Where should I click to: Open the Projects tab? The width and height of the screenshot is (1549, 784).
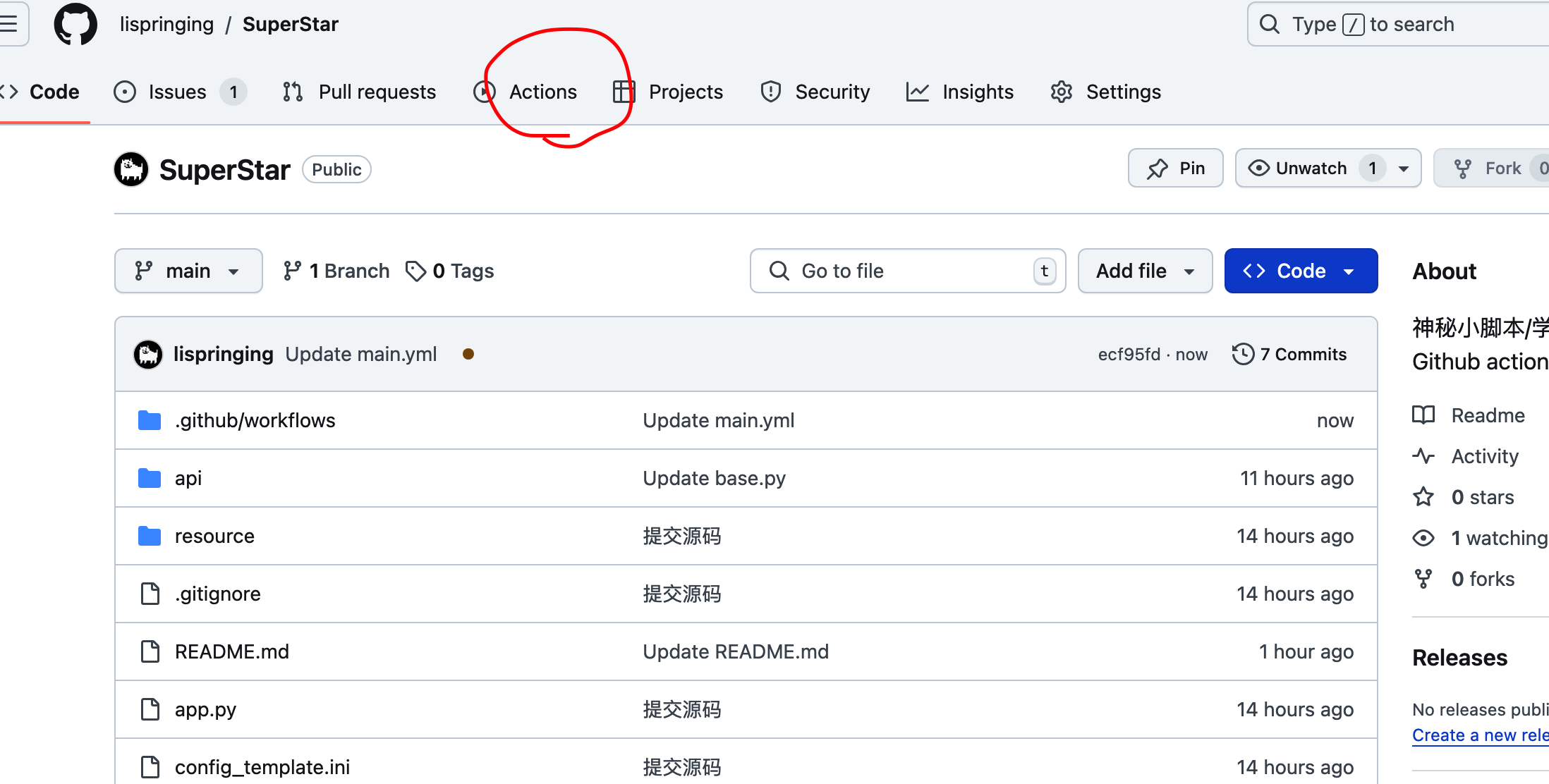(x=668, y=92)
